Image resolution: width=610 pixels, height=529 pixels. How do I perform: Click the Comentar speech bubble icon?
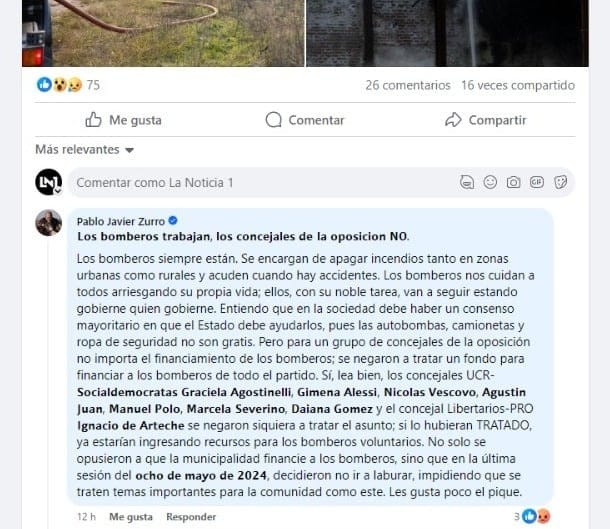[273, 120]
